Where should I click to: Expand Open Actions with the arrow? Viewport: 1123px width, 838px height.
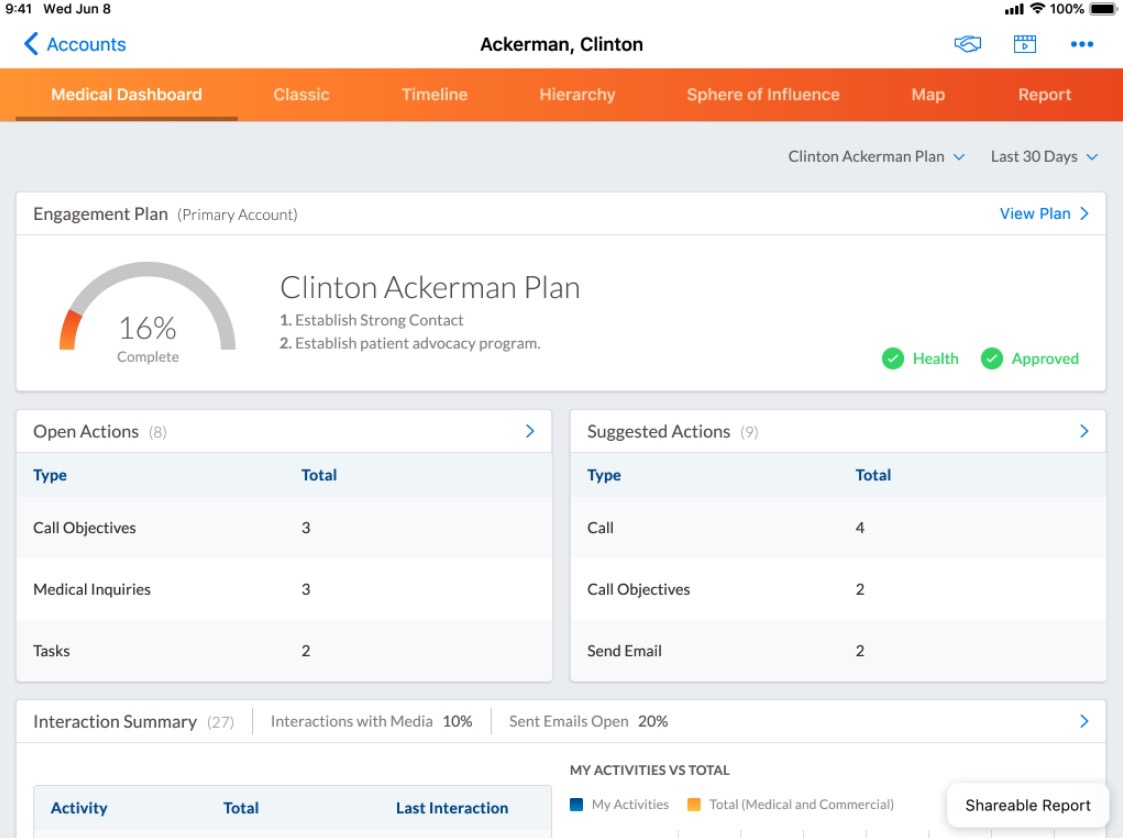(530, 431)
